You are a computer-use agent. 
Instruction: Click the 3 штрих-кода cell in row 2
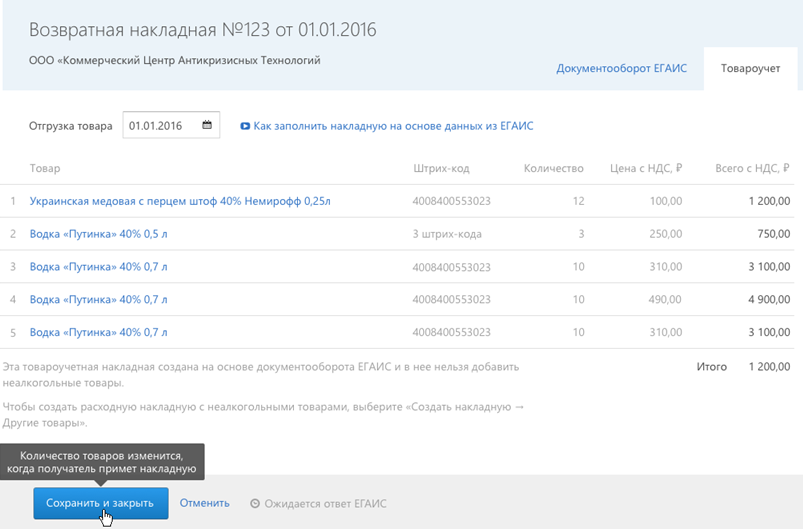click(447, 234)
